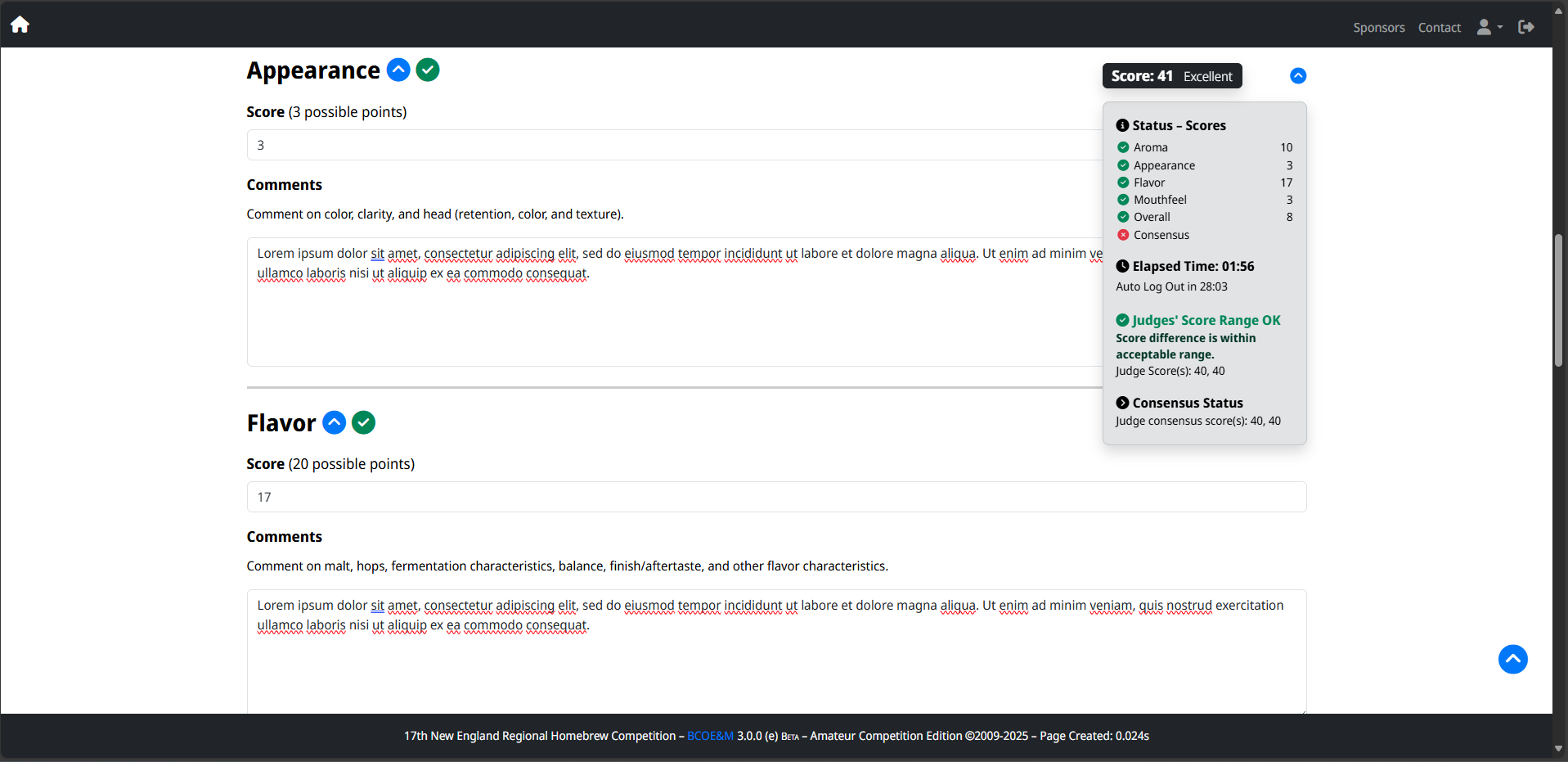Click the page vertical scrollbar thumb
Image resolution: width=1568 pixels, height=762 pixels.
point(1559,300)
